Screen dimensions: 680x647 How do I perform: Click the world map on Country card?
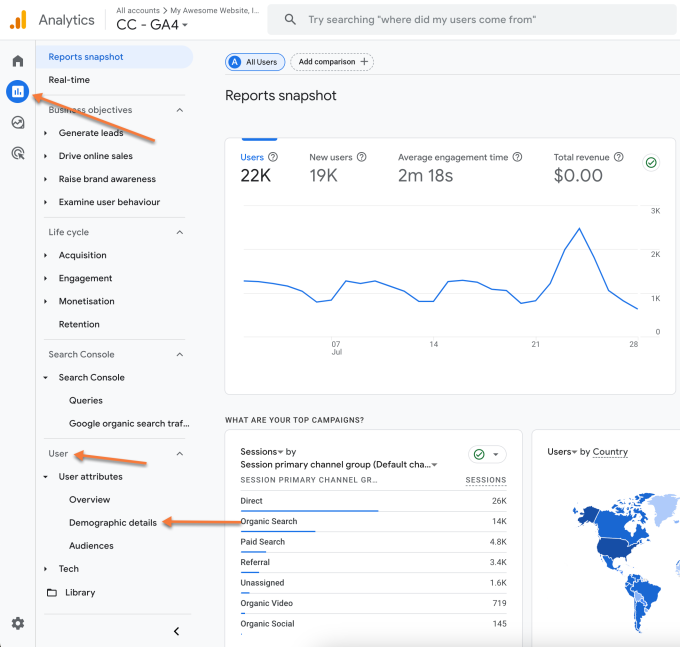tap(624, 562)
